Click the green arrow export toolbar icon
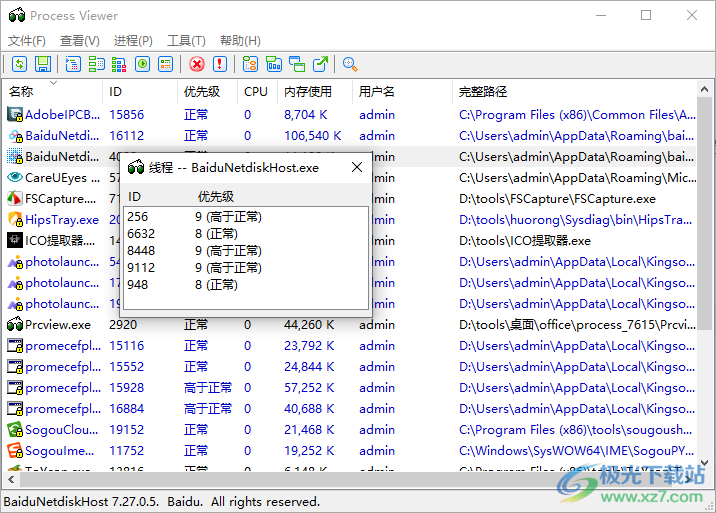This screenshot has width=716, height=513. tap(321, 64)
